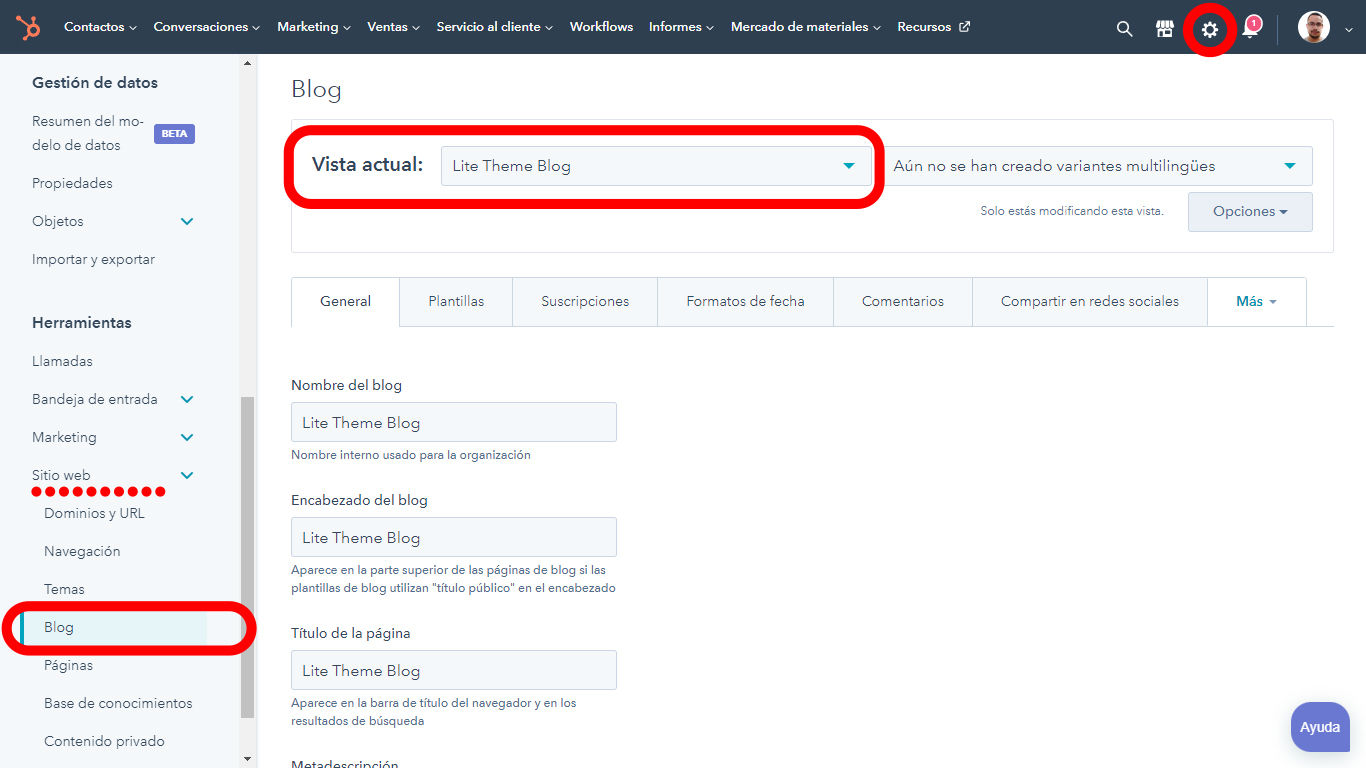This screenshot has width=1366, height=768.
Task: Click the sidebar scrollbar up arrow
Action: 248,63
